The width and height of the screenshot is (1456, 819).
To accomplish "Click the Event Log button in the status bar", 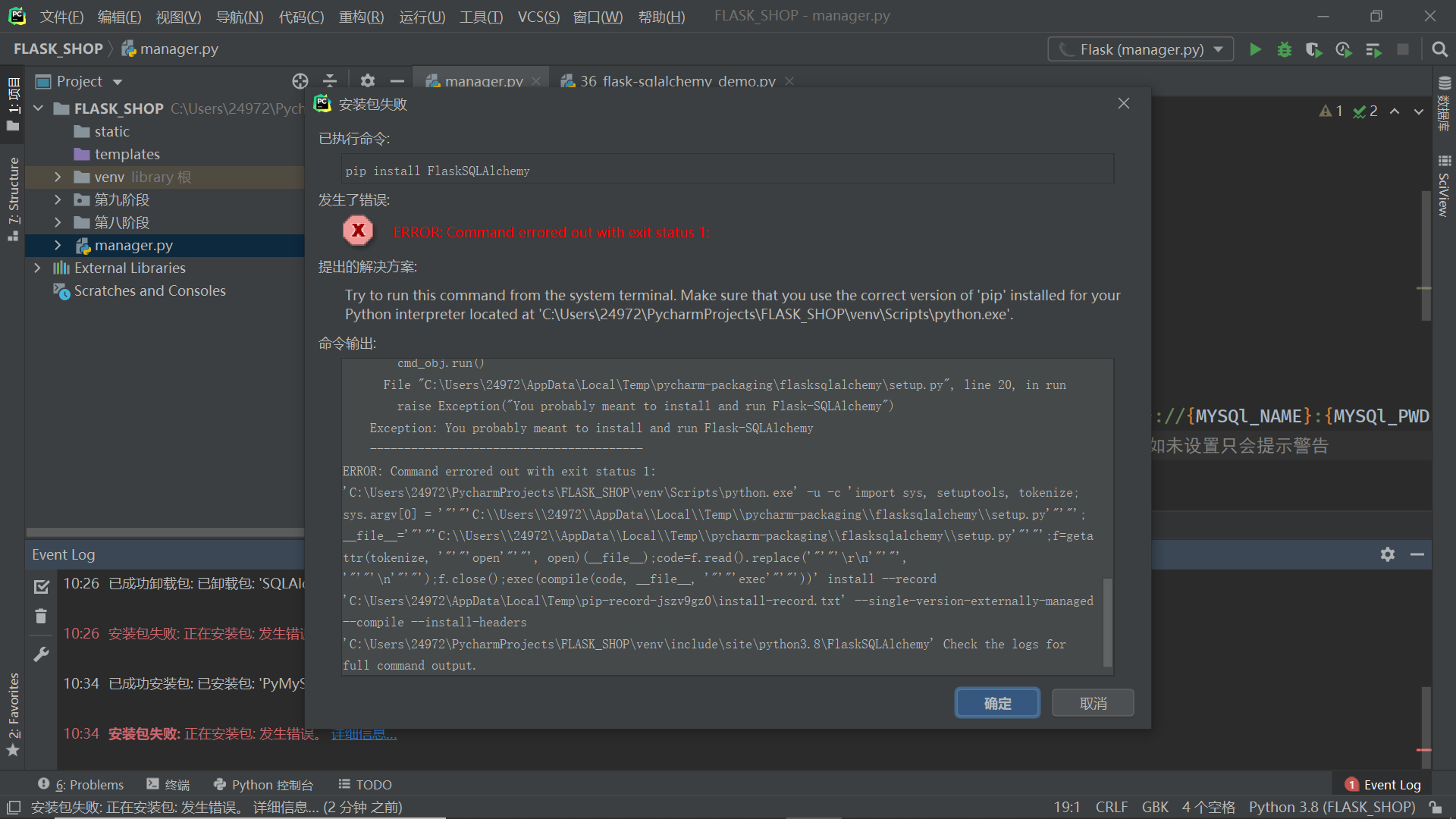I will (1382, 784).
